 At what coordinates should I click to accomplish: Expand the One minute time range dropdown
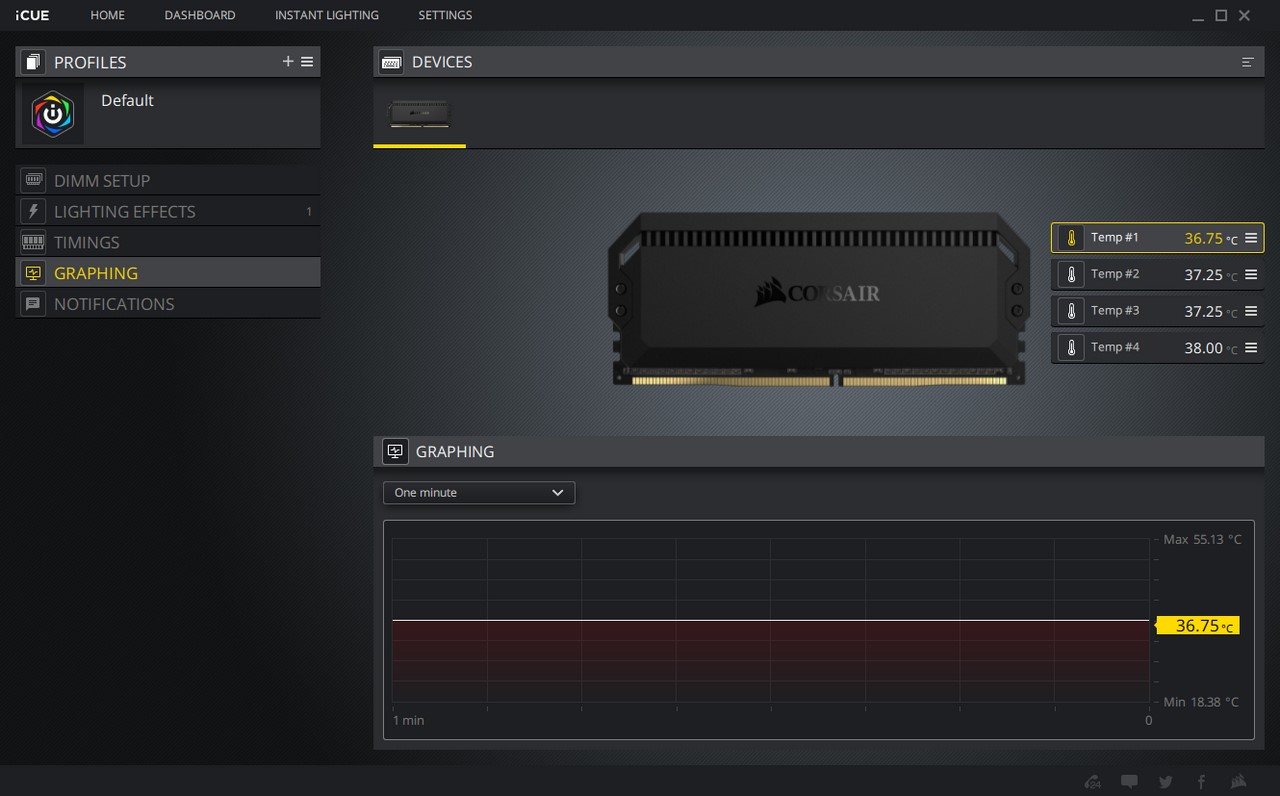pyautogui.click(x=479, y=492)
